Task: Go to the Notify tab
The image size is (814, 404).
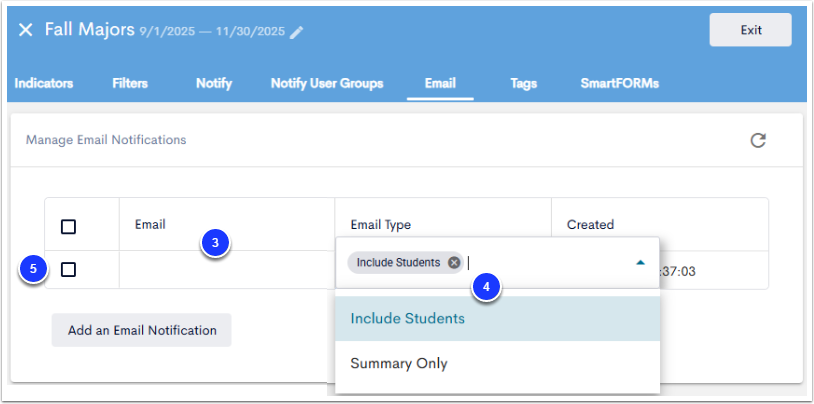Action: tap(214, 83)
